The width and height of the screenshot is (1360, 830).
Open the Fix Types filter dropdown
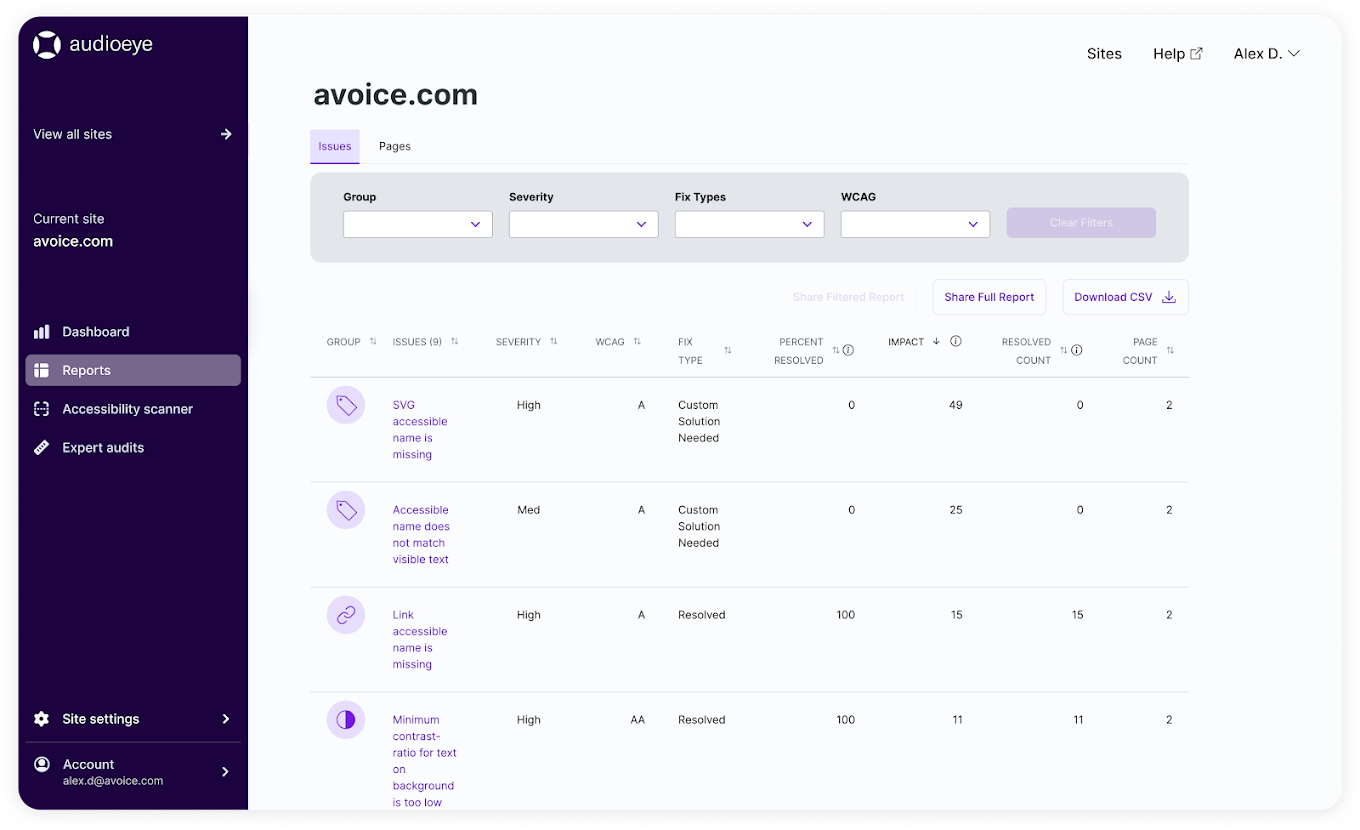click(750, 224)
